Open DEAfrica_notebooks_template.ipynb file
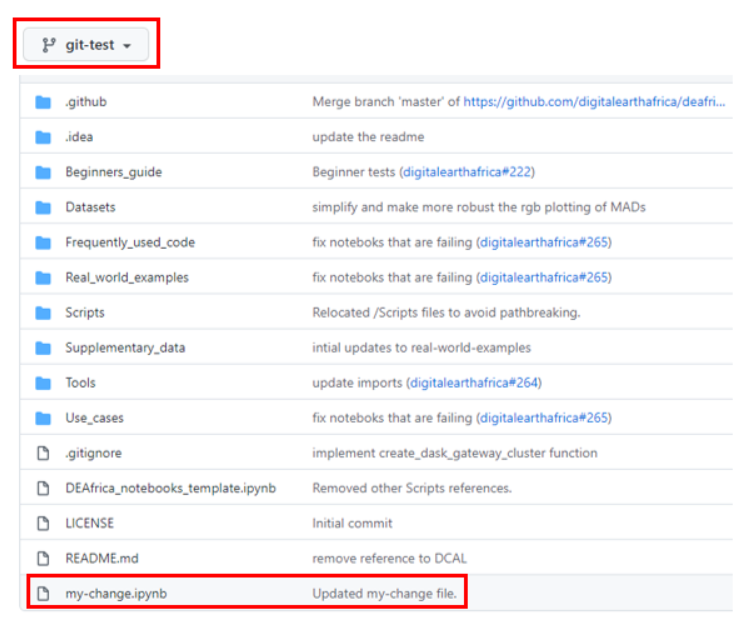755x628 pixels. point(170,488)
